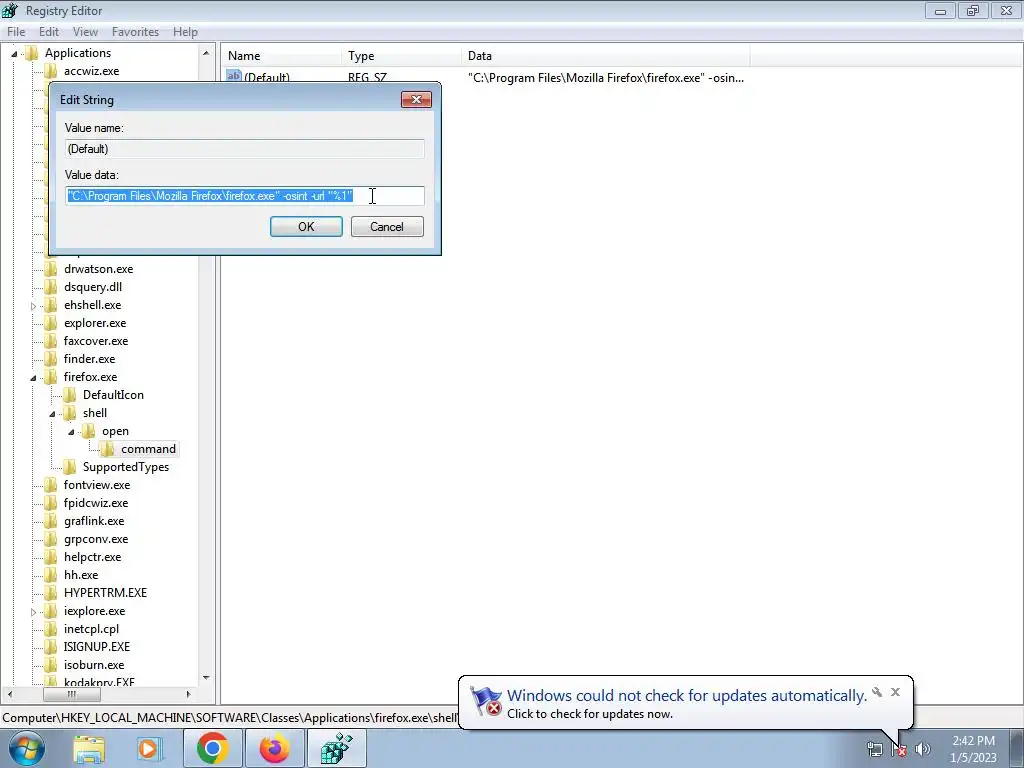Collapse the shell node
The height and width of the screenshot is (768, 1024).
(52, 413)
